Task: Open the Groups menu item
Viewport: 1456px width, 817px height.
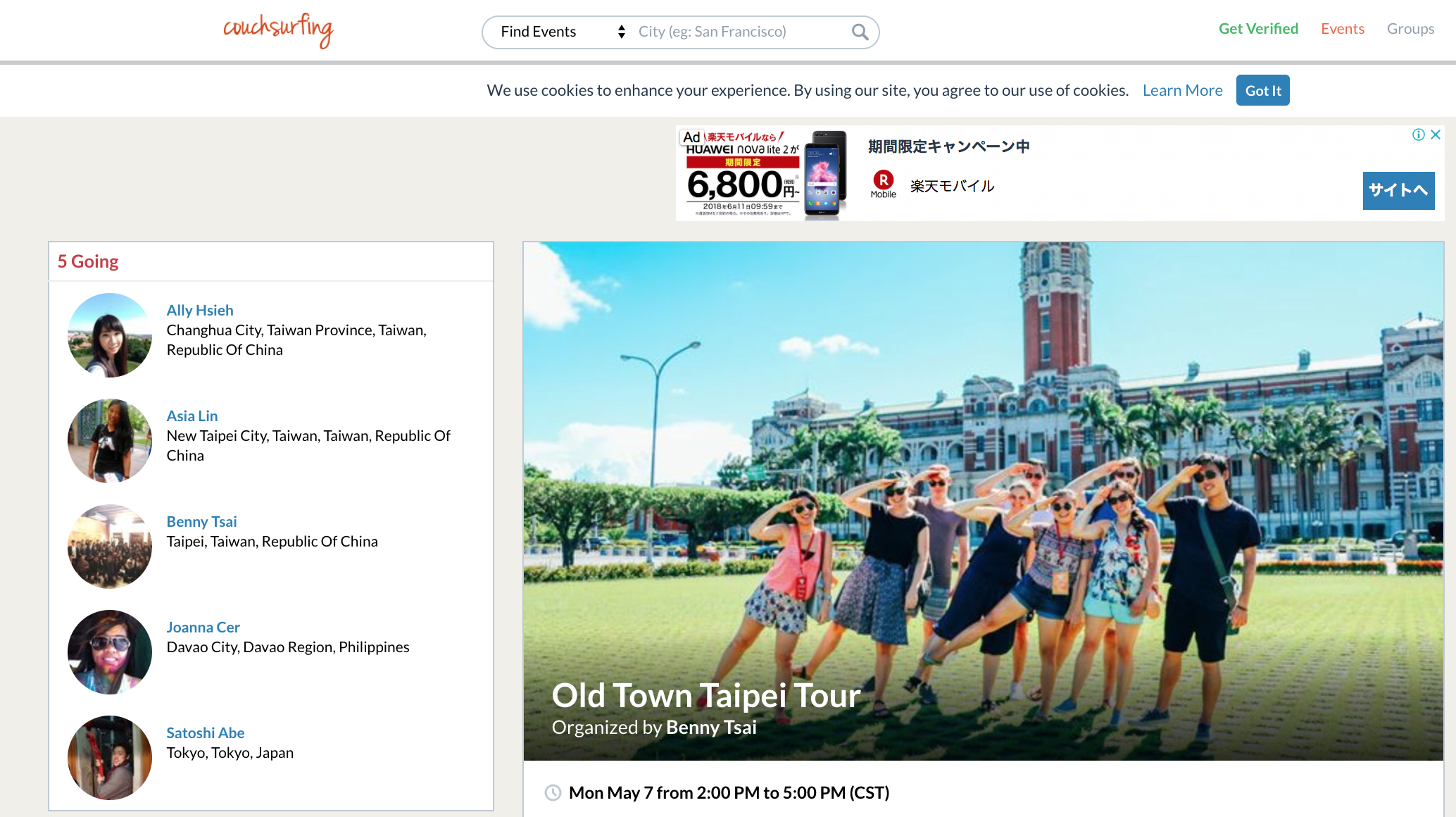Action: tap(1410, 29)
